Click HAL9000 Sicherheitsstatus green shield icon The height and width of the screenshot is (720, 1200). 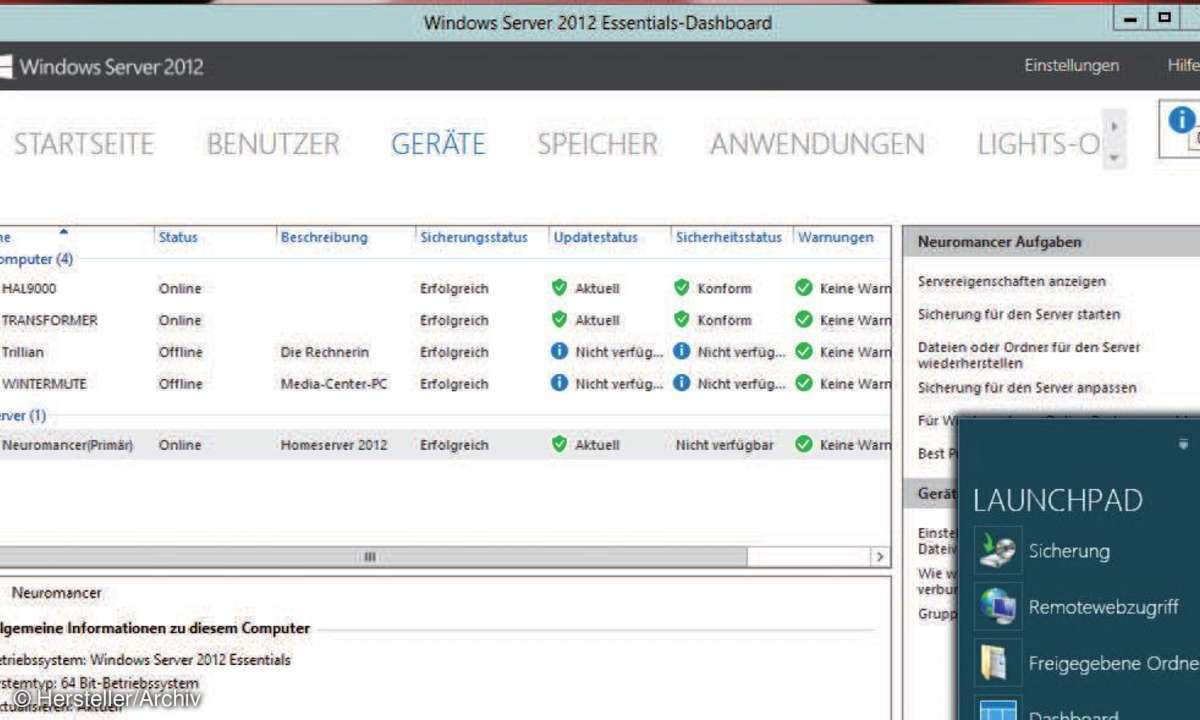pyautogui.click(x=682, y=288)
